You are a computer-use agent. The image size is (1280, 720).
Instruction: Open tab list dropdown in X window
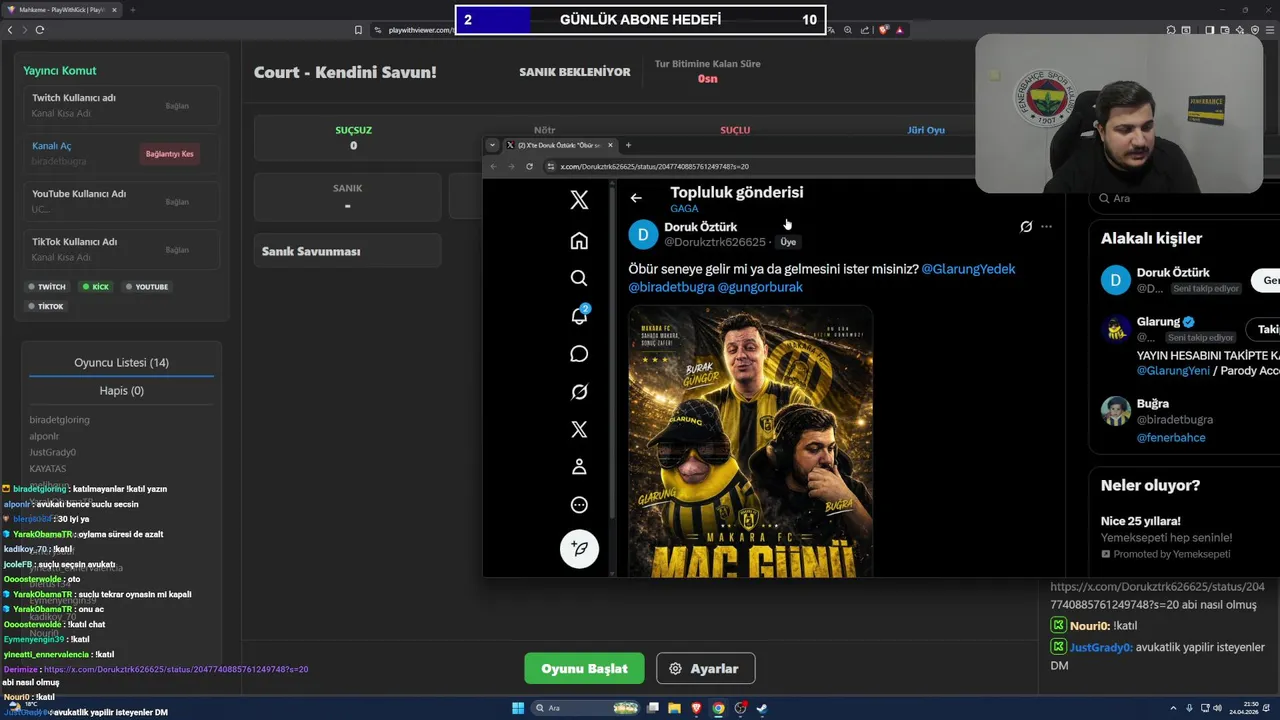pyautogui.click(x=492, y=145)
